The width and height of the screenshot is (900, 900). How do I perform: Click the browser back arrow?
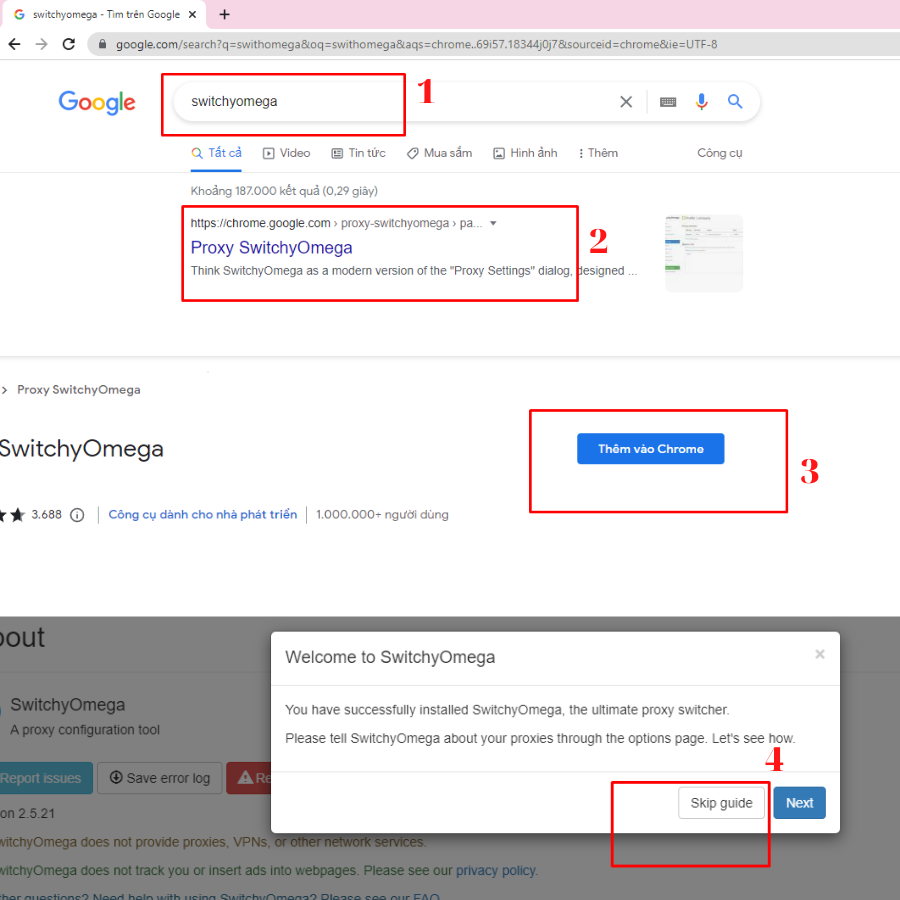(x=14, y=44)
